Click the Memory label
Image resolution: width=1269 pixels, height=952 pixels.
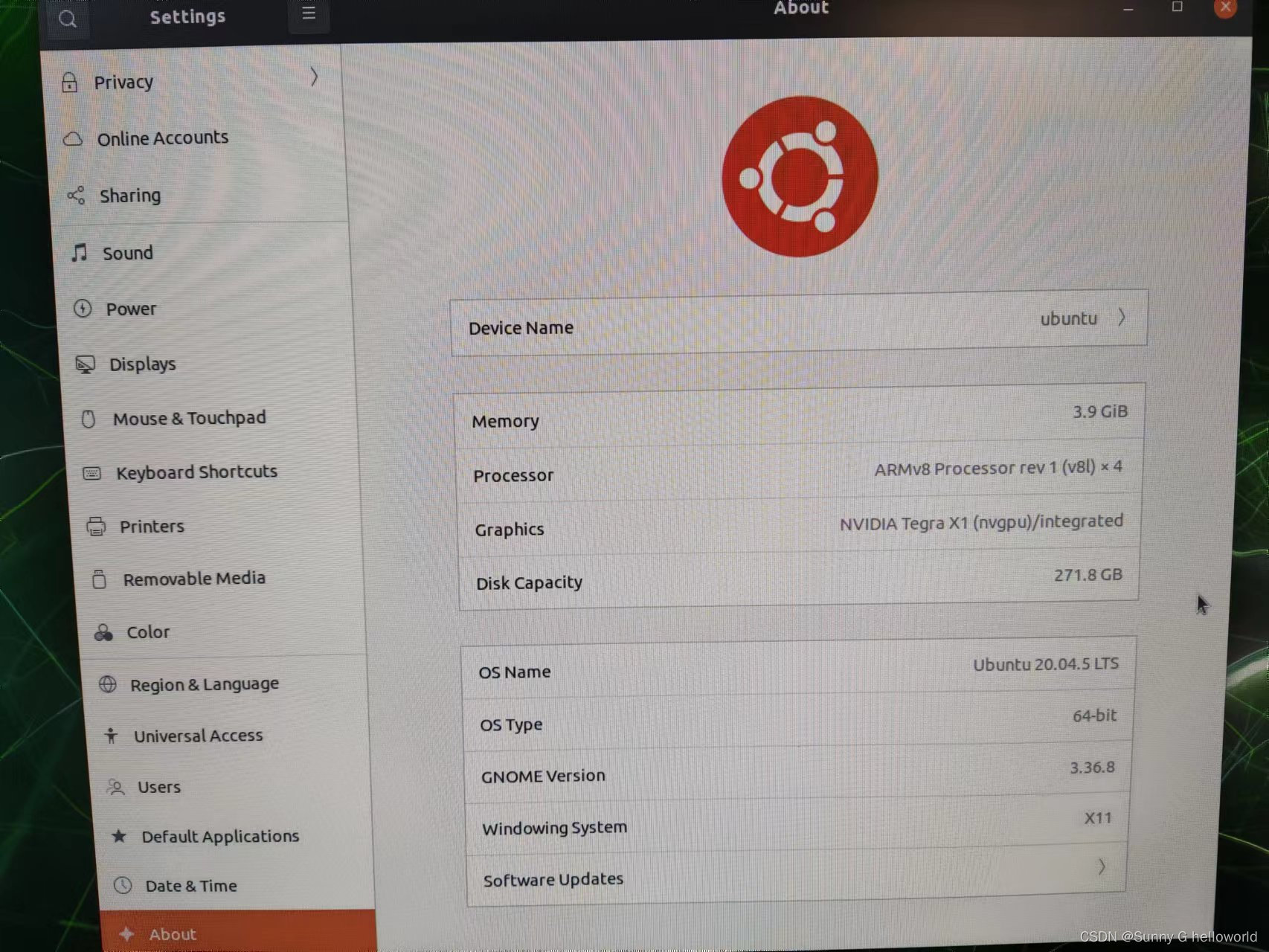coord(505,421)
